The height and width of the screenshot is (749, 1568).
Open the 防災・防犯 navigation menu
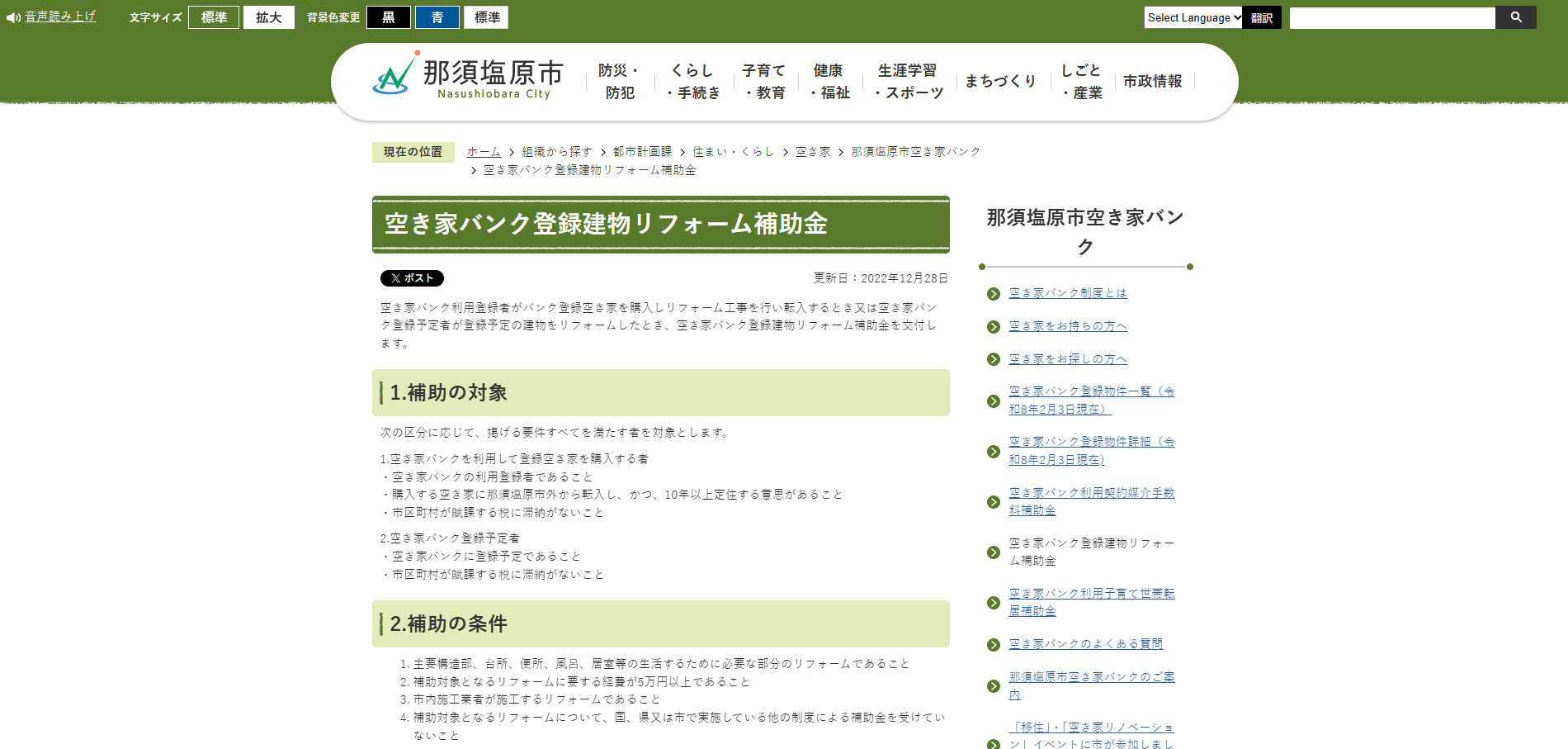(x=620, y=82)
